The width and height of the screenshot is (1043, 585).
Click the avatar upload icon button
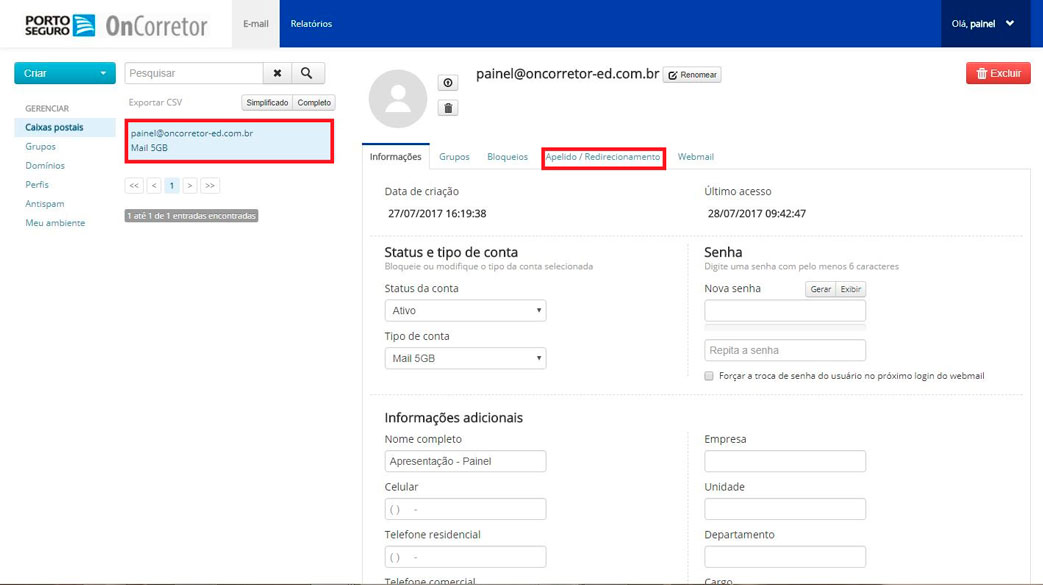[x=448, y=83]
